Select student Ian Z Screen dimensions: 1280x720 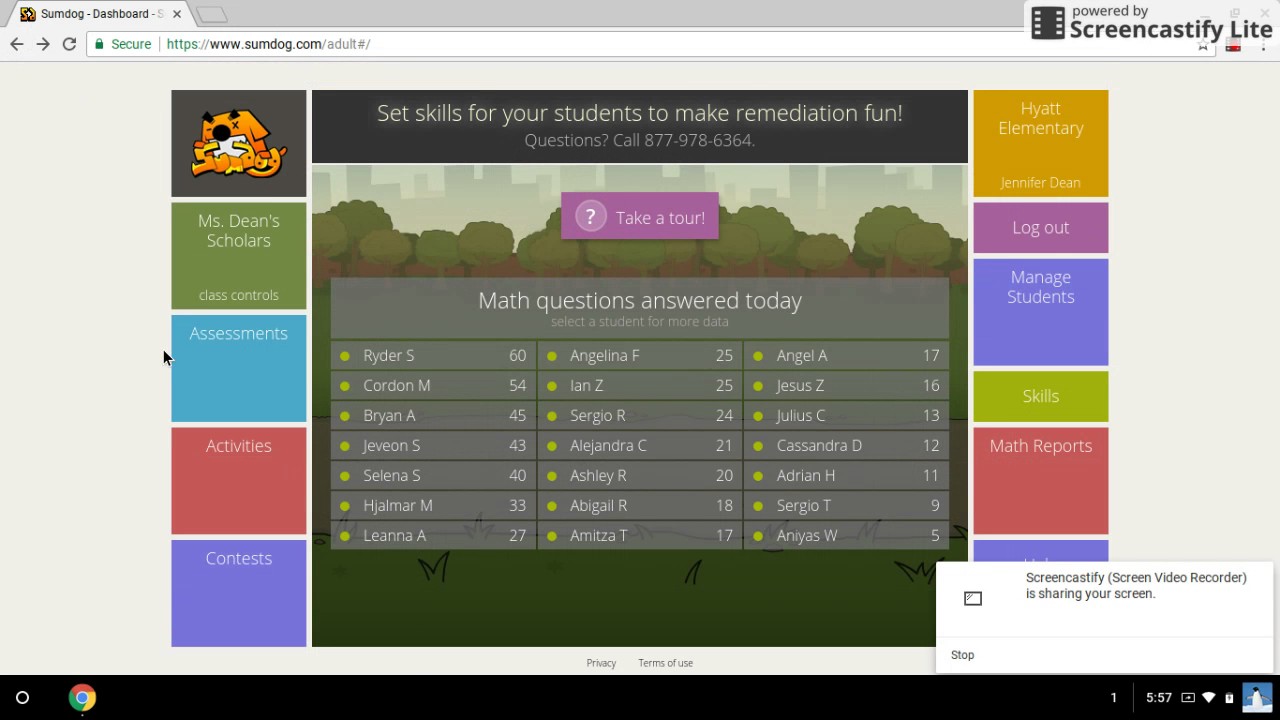640,385
